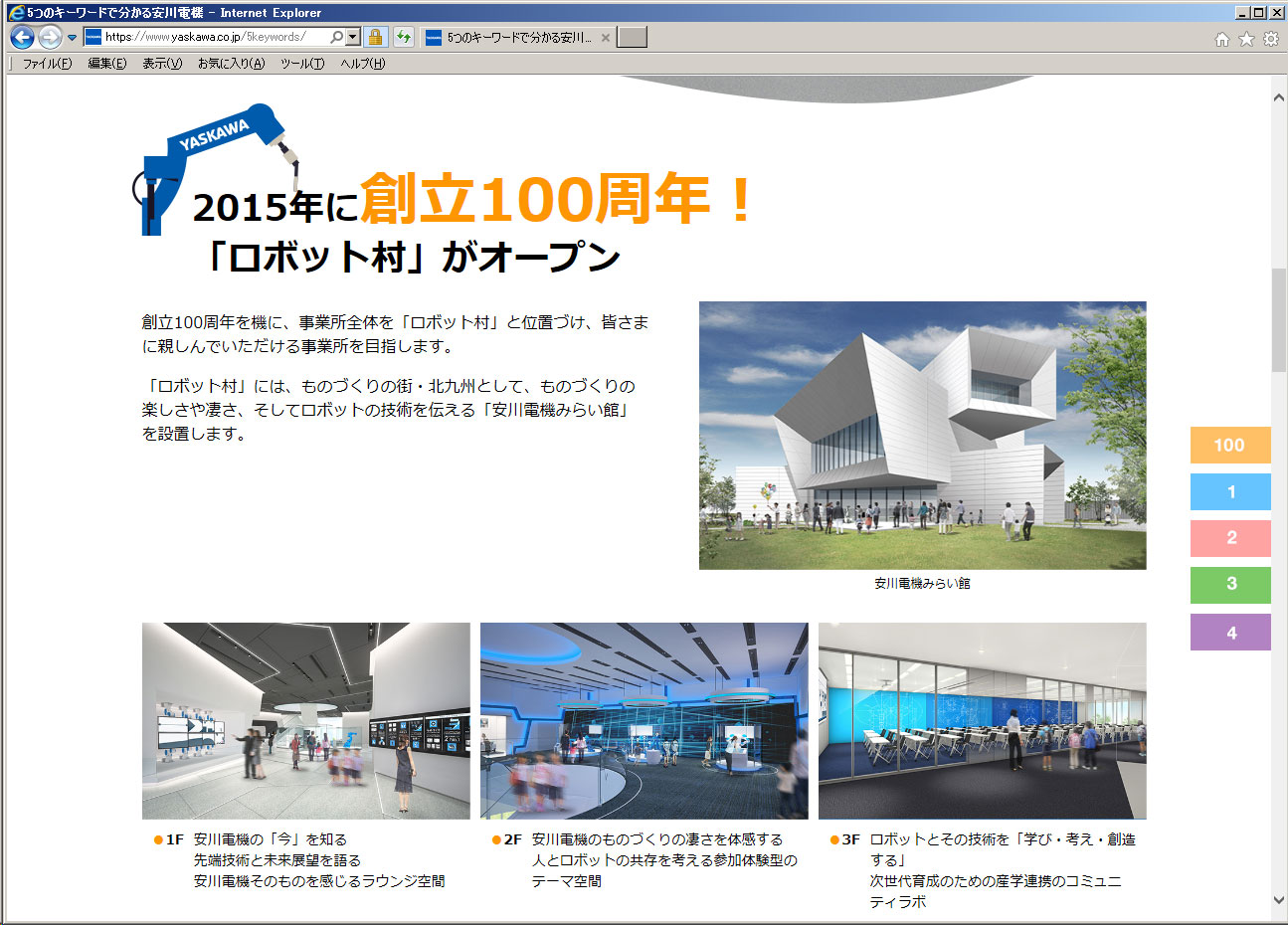The width and height of the screenshot is (1288, 925).
Task: Click the browser Forward arrow button
Action: tap(50, 37)
